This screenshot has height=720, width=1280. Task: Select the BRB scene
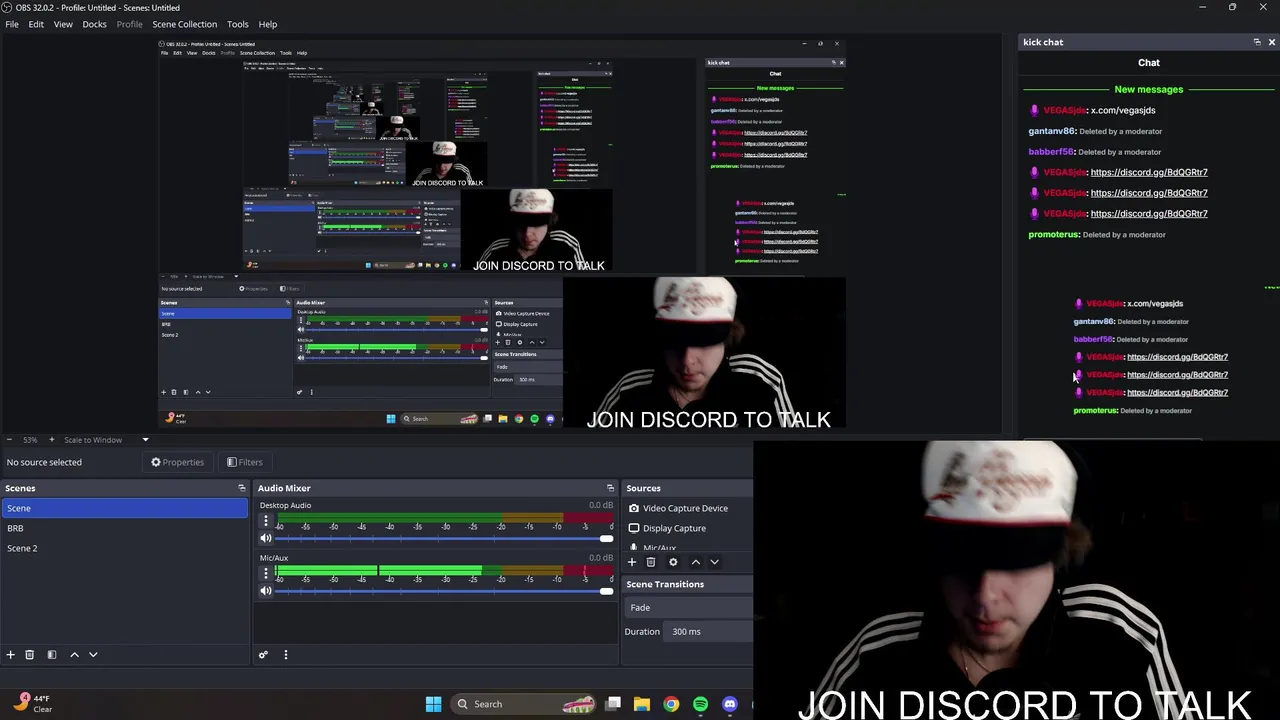click(x=124, y=528)
